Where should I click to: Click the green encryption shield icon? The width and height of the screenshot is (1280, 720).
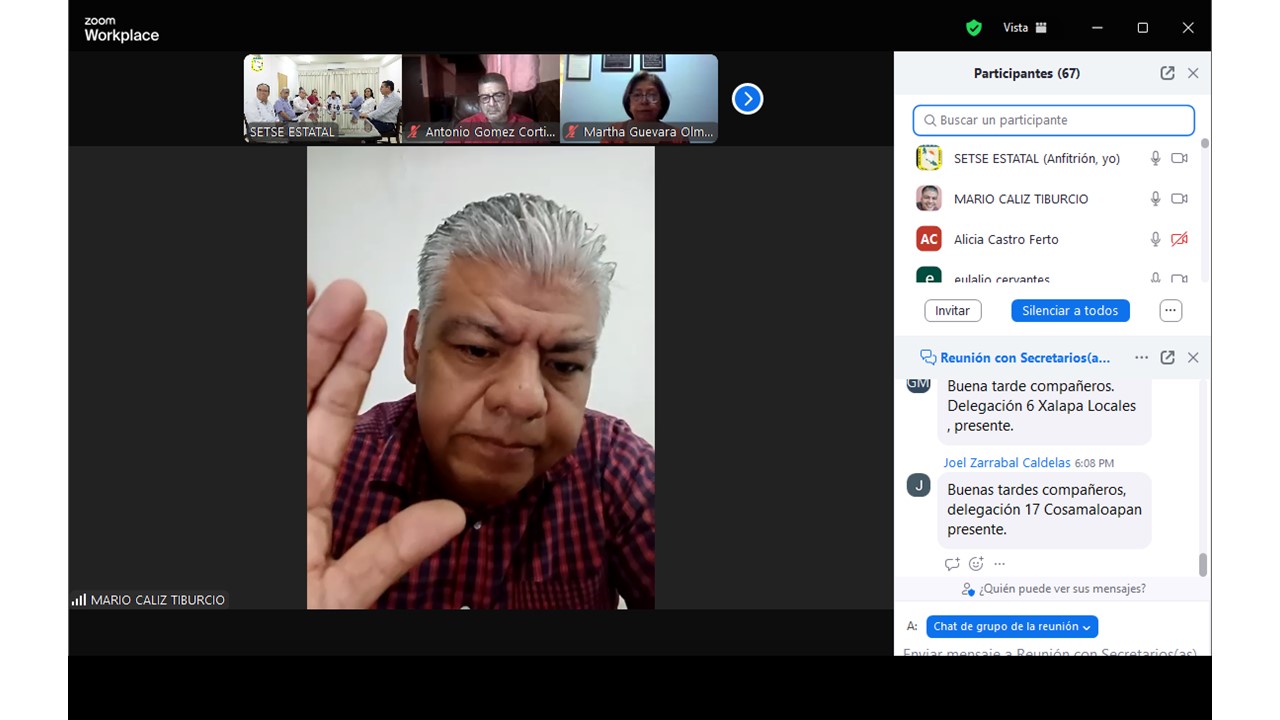pyautogui.click(x=973, y=28)
